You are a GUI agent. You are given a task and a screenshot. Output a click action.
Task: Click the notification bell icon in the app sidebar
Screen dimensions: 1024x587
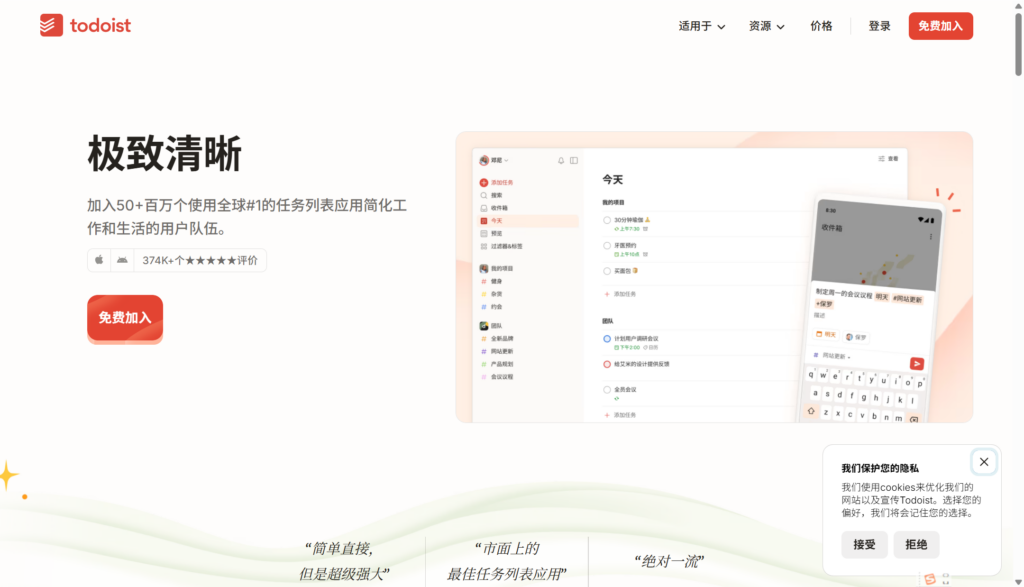coord(561,161)
